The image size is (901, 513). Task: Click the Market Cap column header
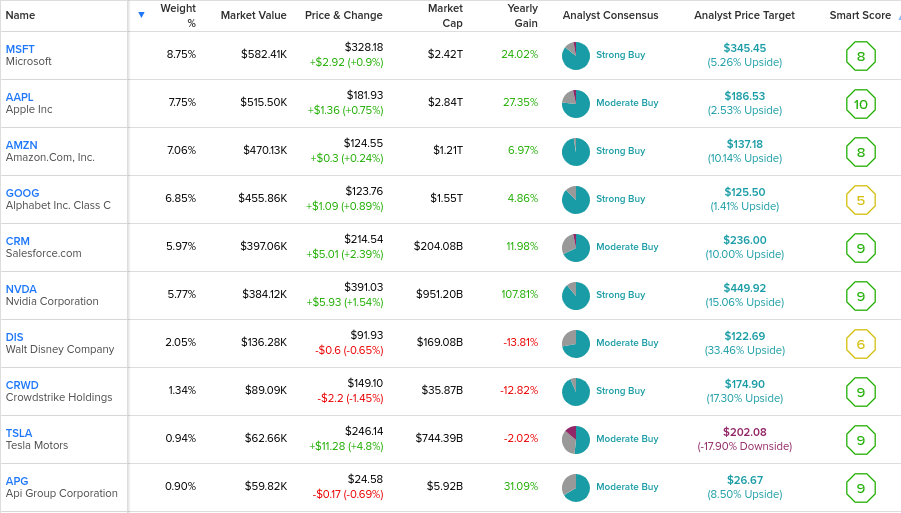[x=445, y=16]
